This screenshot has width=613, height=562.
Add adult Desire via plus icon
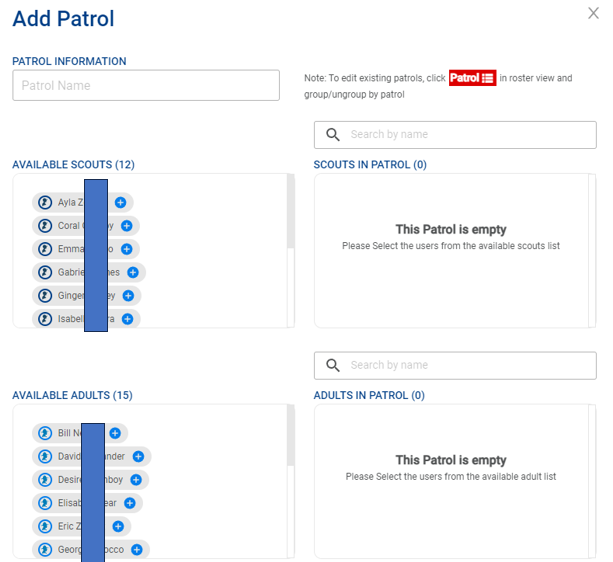(133, 480)
